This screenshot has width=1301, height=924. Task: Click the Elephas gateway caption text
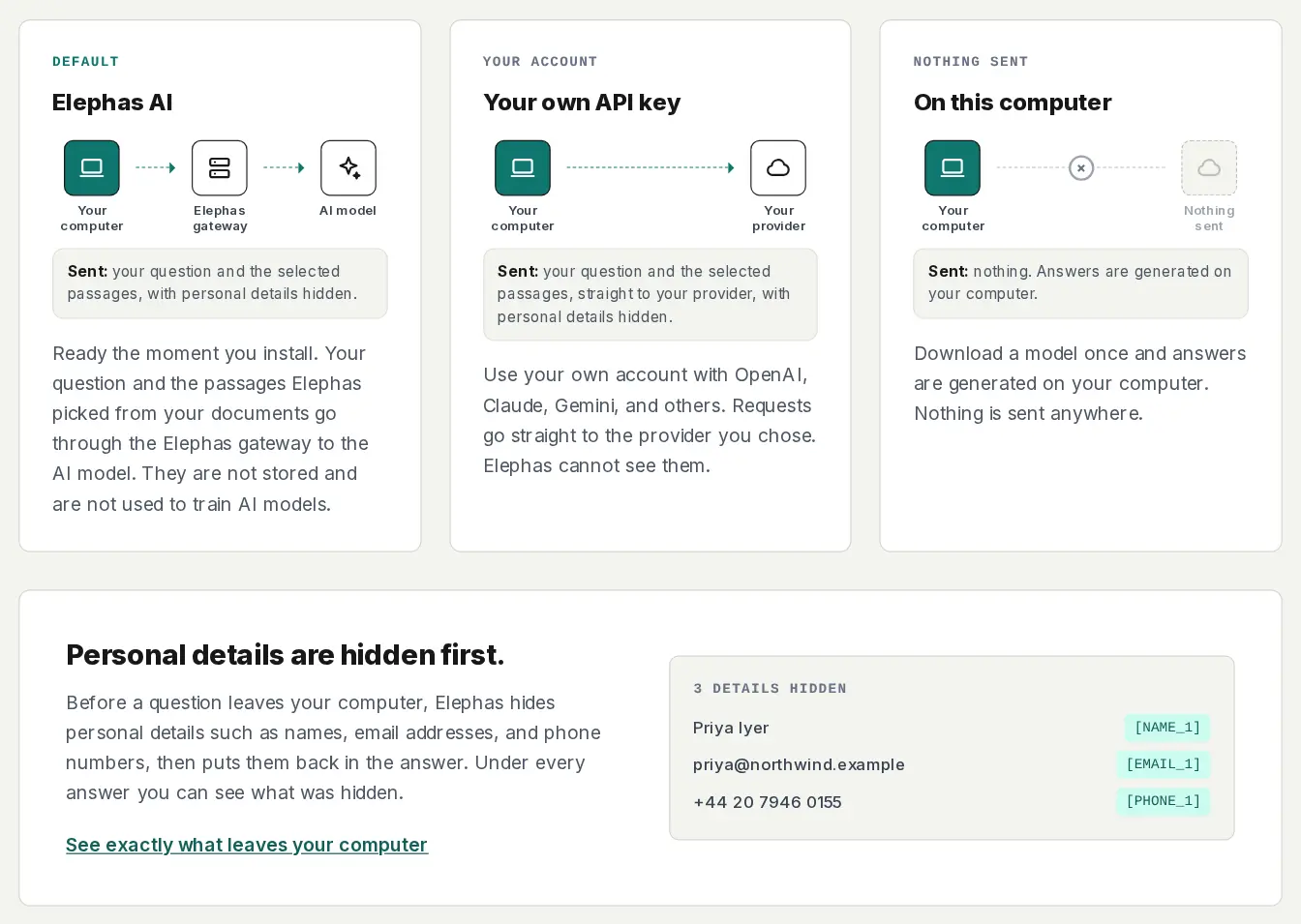point(220,219)
